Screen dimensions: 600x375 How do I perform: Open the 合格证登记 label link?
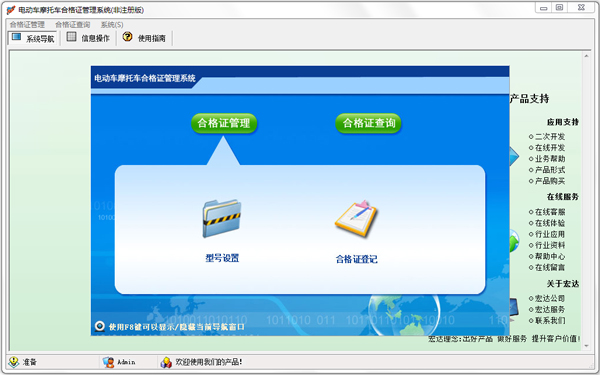click(357, 259)
